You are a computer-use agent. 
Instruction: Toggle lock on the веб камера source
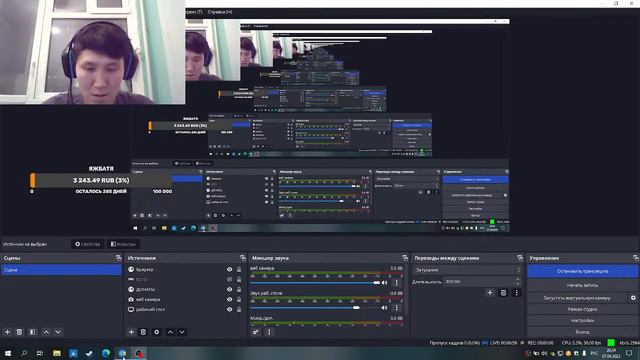239,300
